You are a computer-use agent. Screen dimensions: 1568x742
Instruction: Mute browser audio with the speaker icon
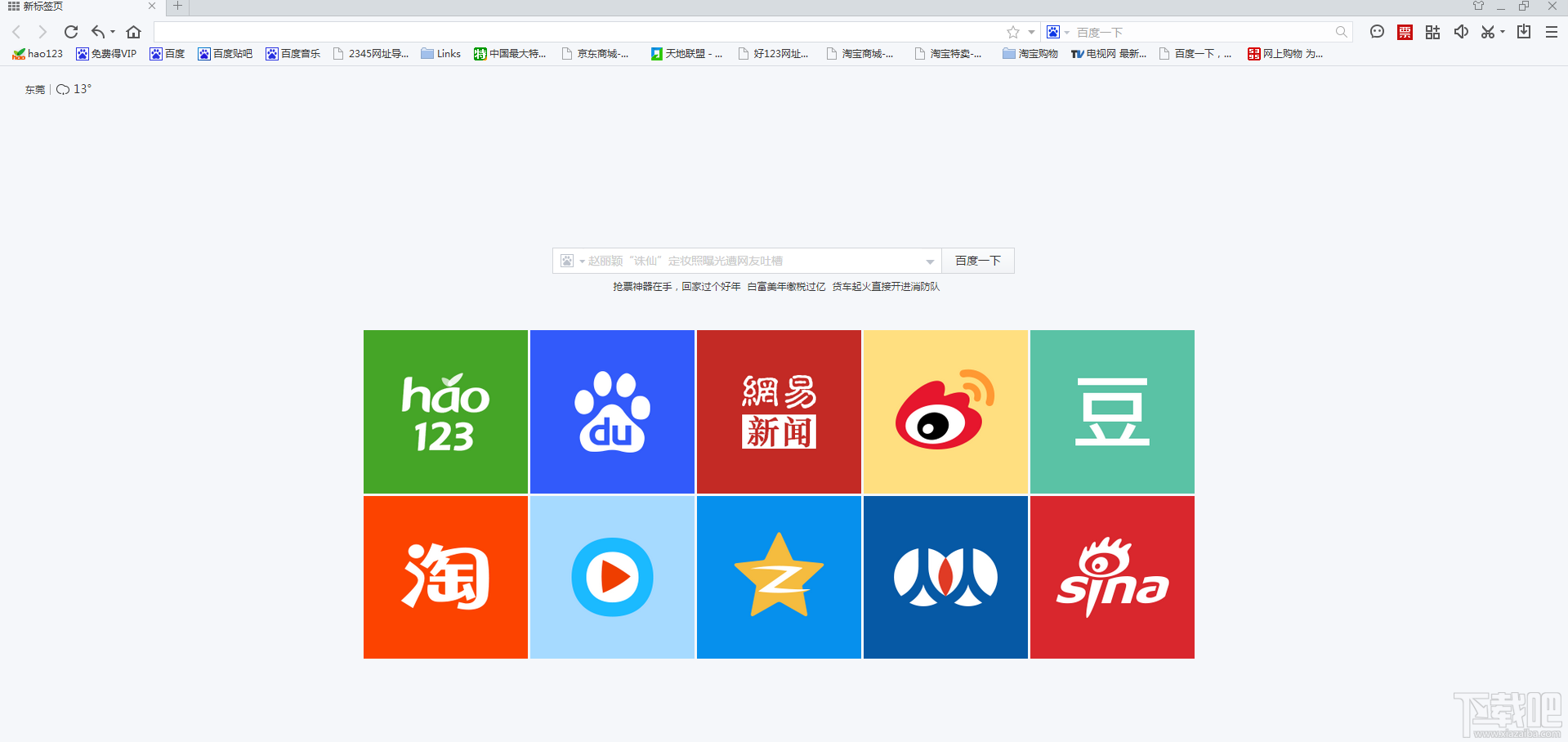1461,32
